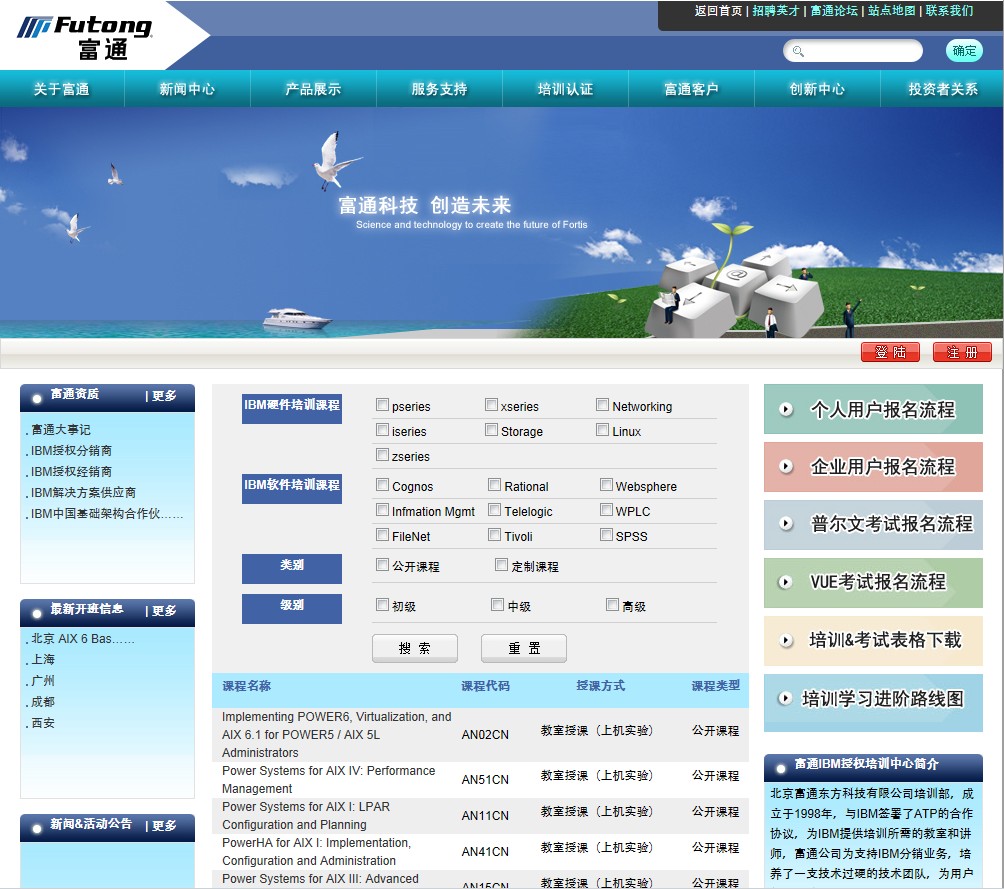Click the search magnifier icon

798,51
